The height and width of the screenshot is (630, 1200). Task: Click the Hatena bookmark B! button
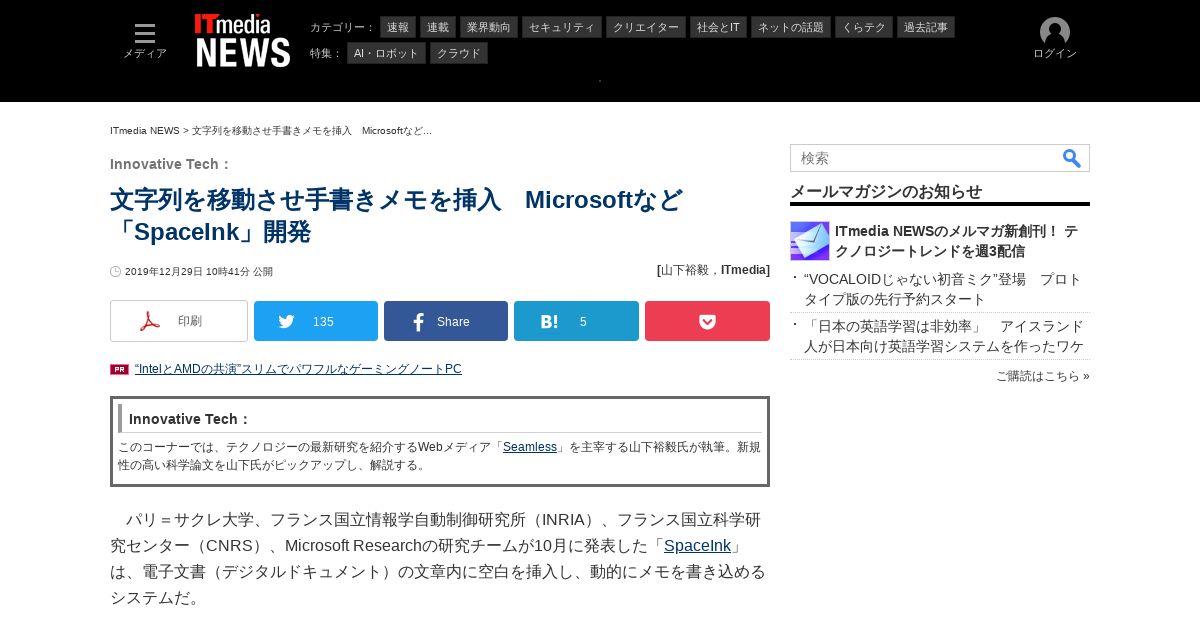576,321
